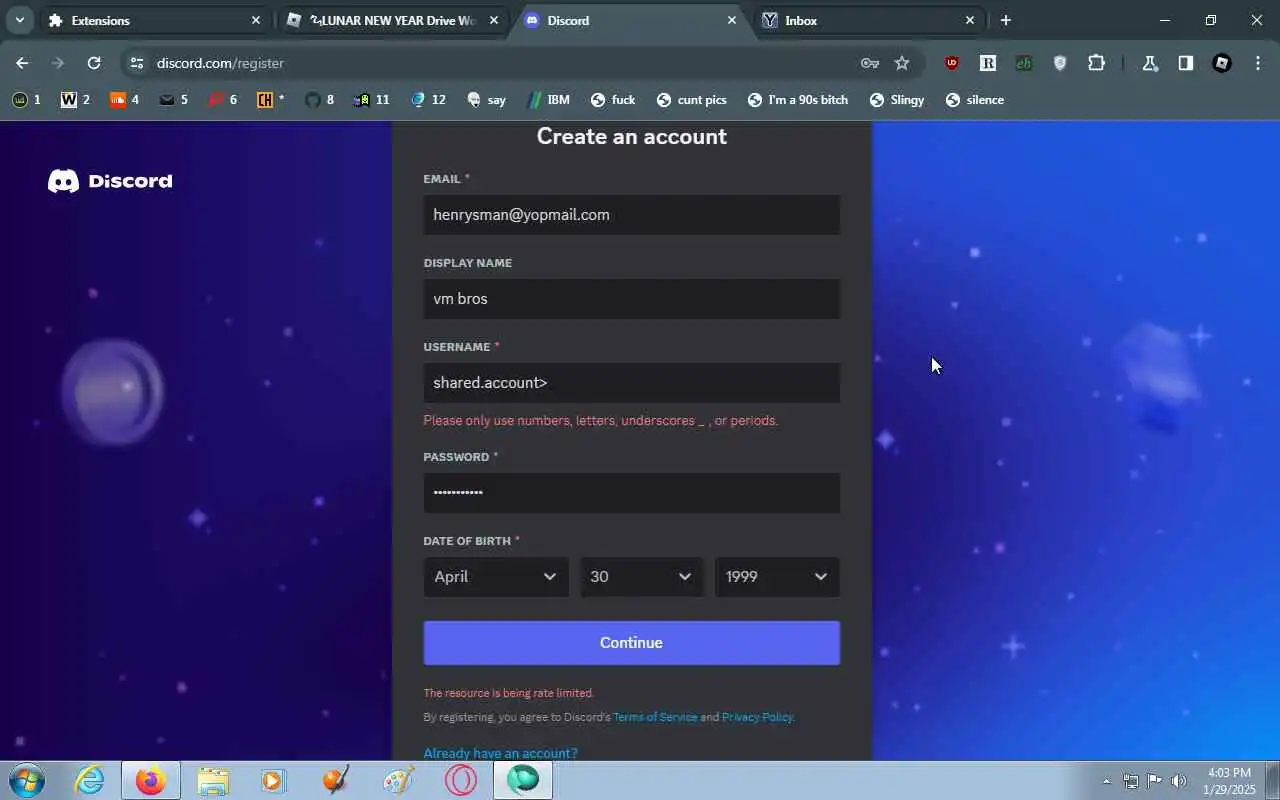Switch to the Inbox tab

868,20
